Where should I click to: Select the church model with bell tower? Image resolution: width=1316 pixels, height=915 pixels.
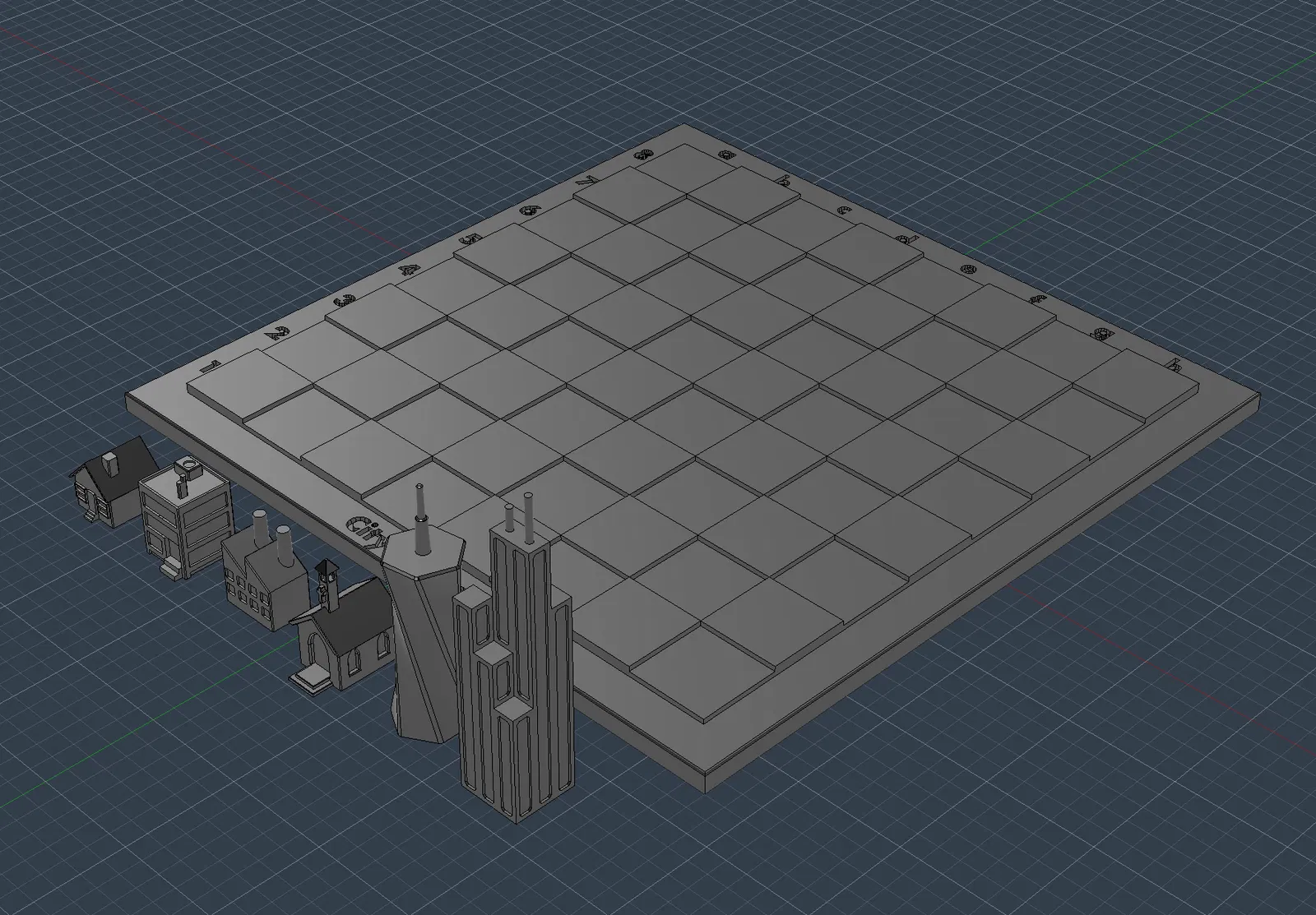pos(342,629)
